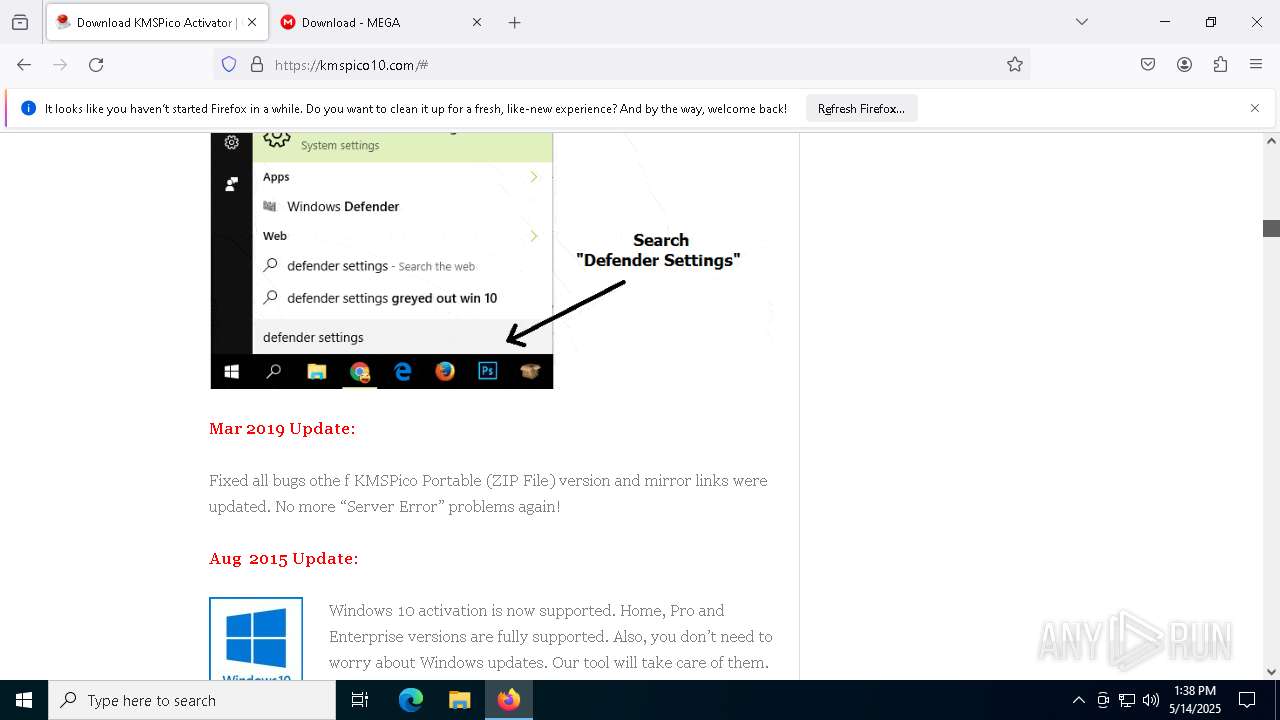This screenshot has width=1280, height=720.
Task: Open tracking protection shield icon
Action: pos(229,64)
